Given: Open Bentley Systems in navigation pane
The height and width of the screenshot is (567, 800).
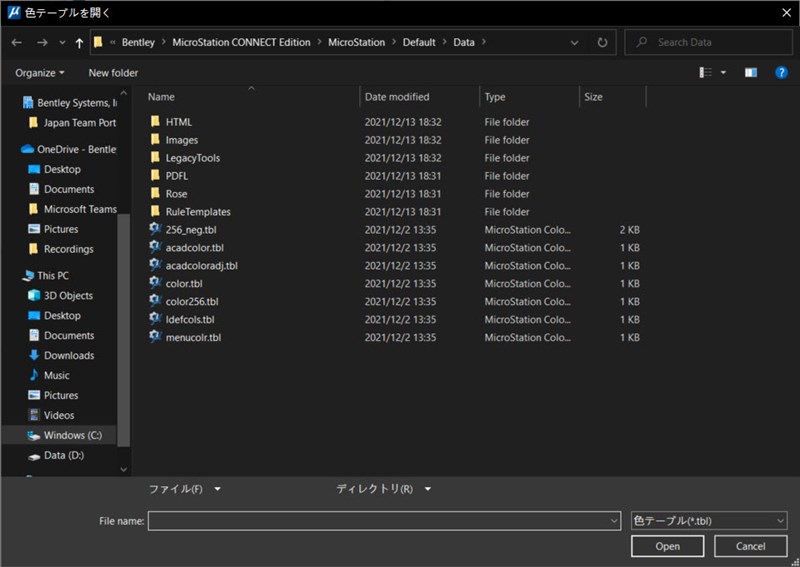Looking at the screenshot, I should (70, 103).
